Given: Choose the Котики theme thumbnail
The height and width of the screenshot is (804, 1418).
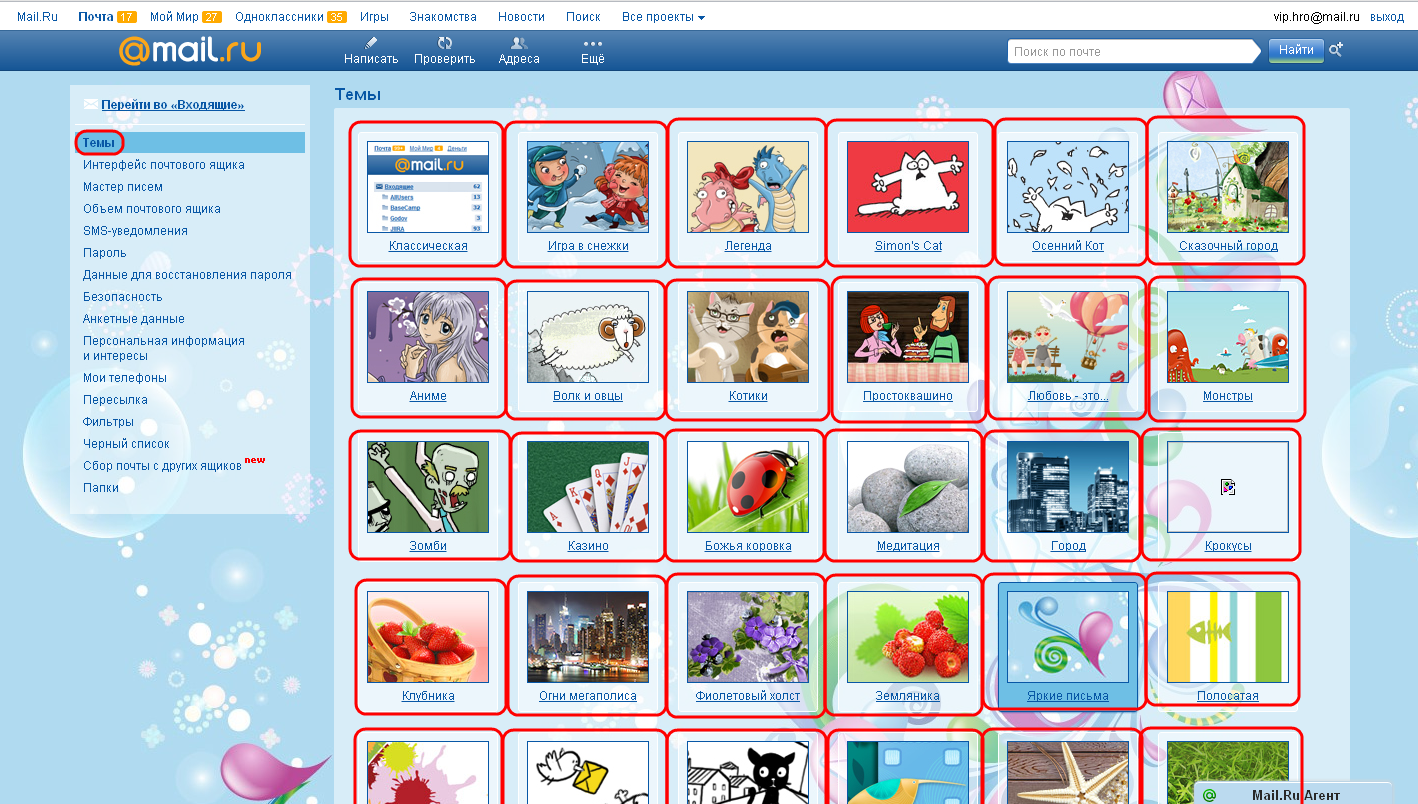Looking at the screenshot, I should [748, 337].
